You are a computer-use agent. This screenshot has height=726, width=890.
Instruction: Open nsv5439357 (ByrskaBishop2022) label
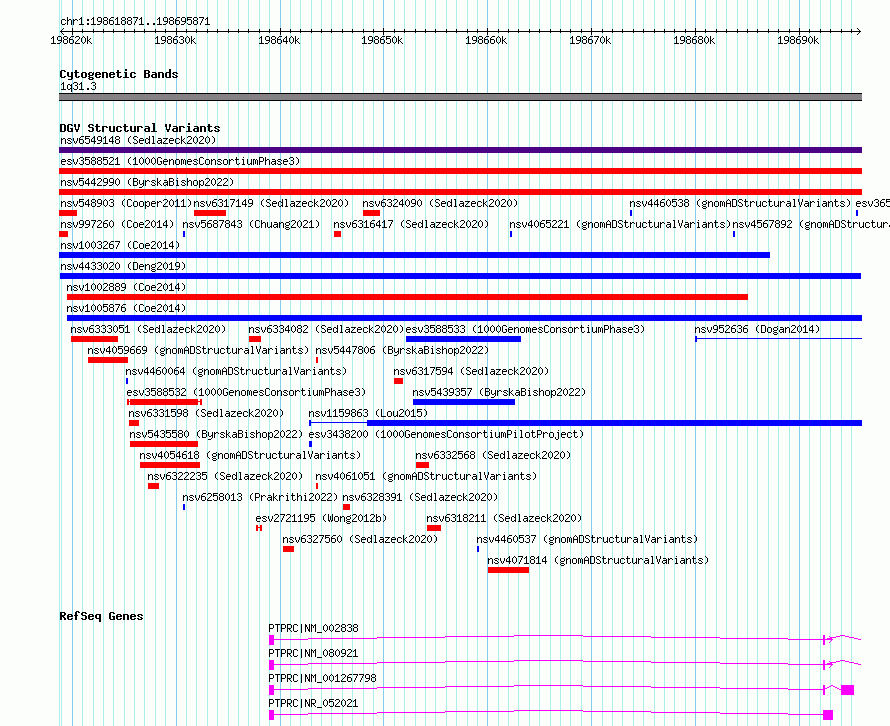[x=499, y=392]
